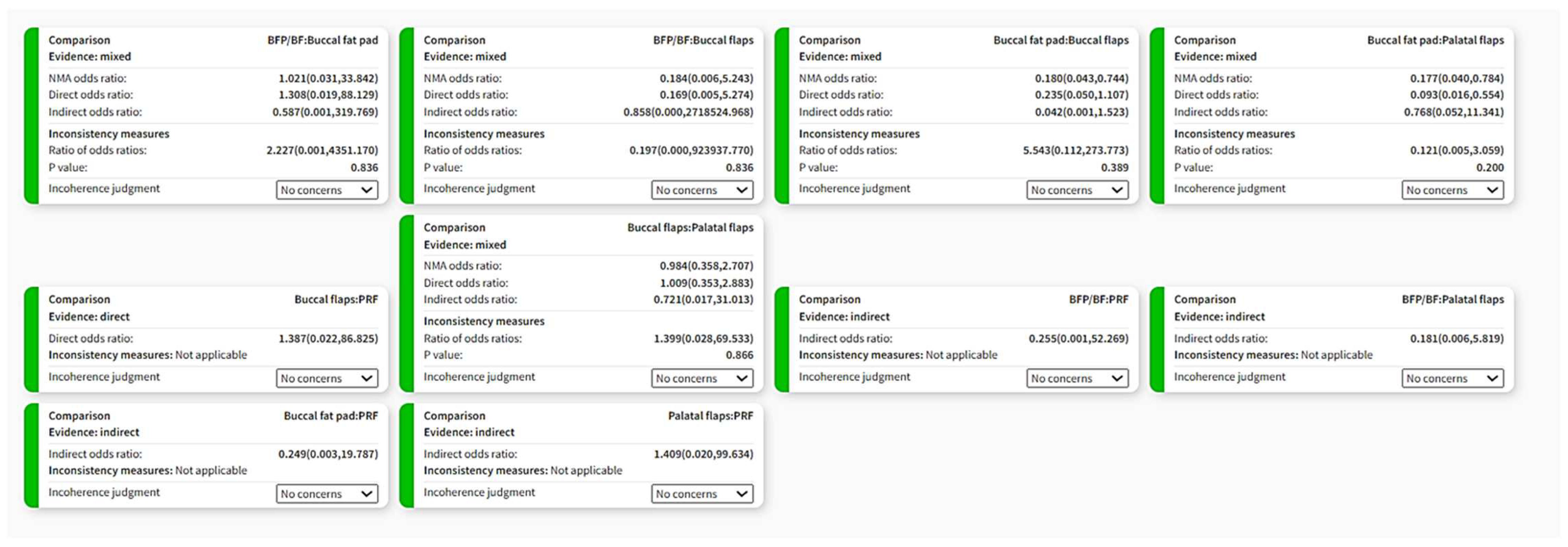
Task: Open judgment dropdown for Buccal flaps:PRF card
Action: (327, 378)
